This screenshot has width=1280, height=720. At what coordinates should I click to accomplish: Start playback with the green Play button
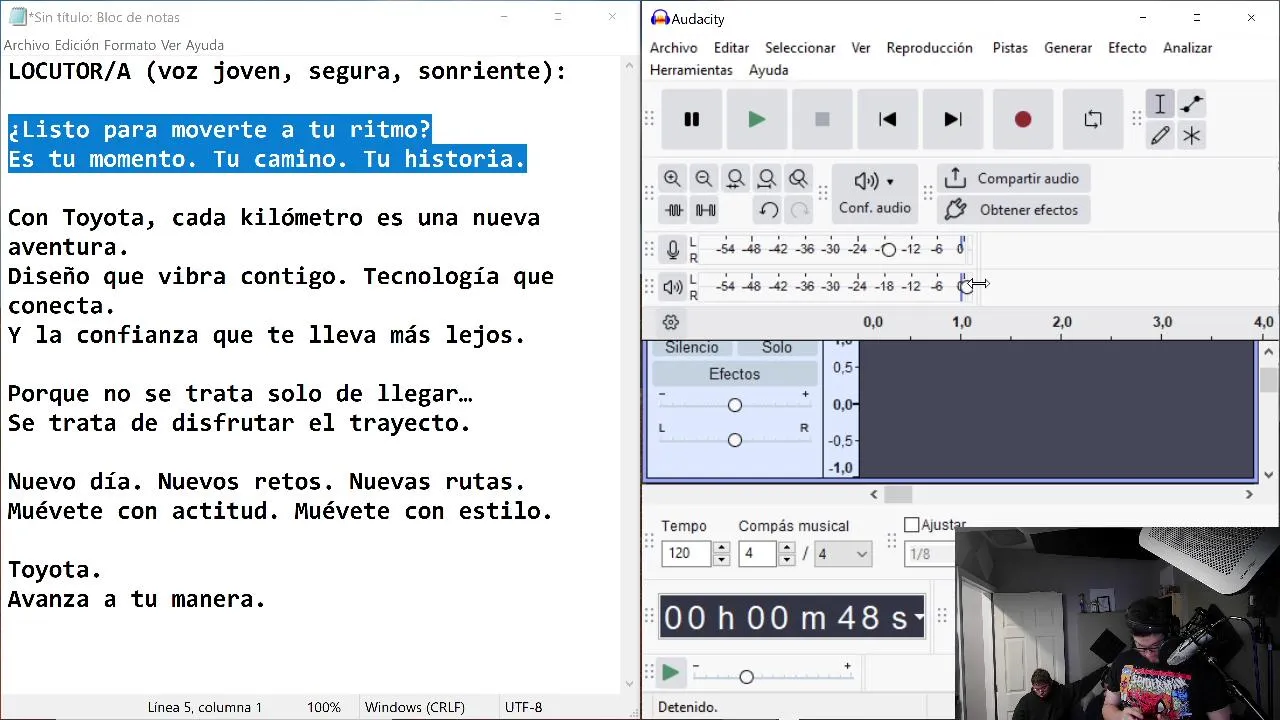click(x=756, y=119)
